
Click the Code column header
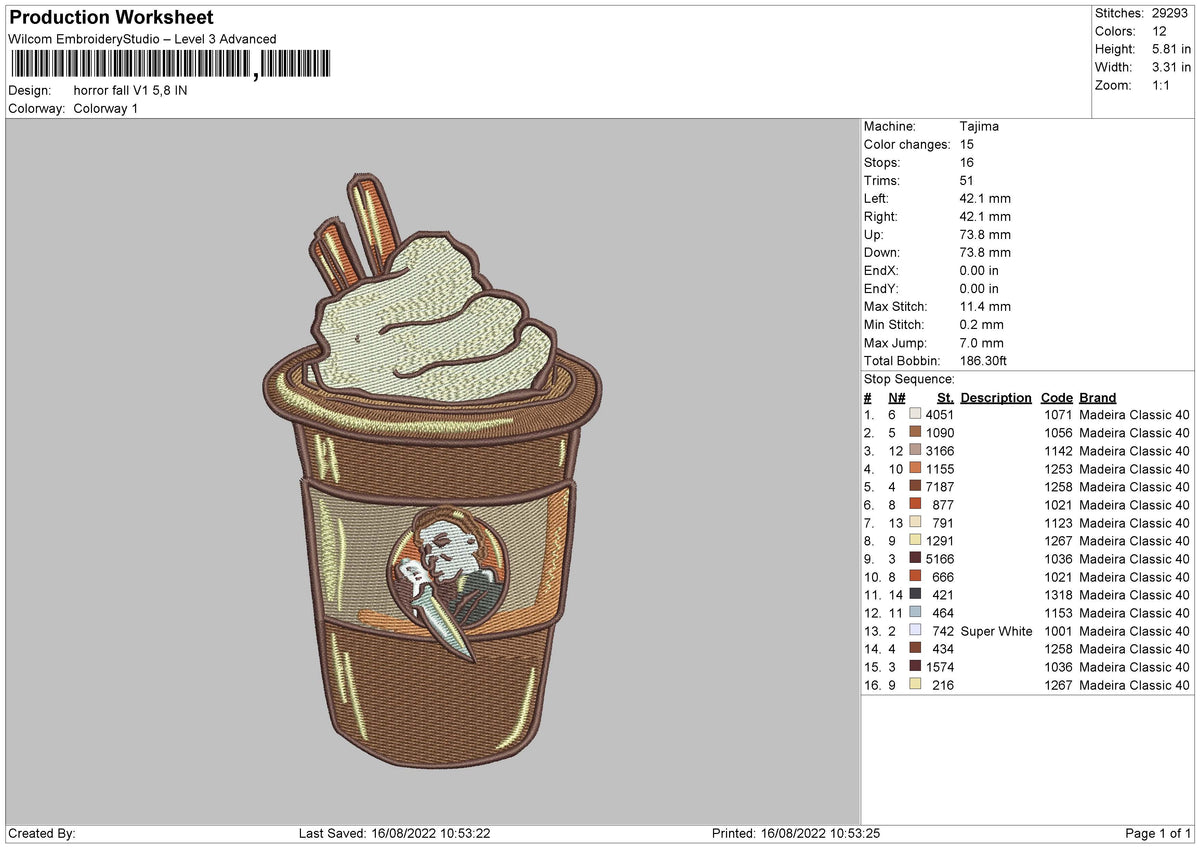pyautogui.click(x=1056, y=398)
